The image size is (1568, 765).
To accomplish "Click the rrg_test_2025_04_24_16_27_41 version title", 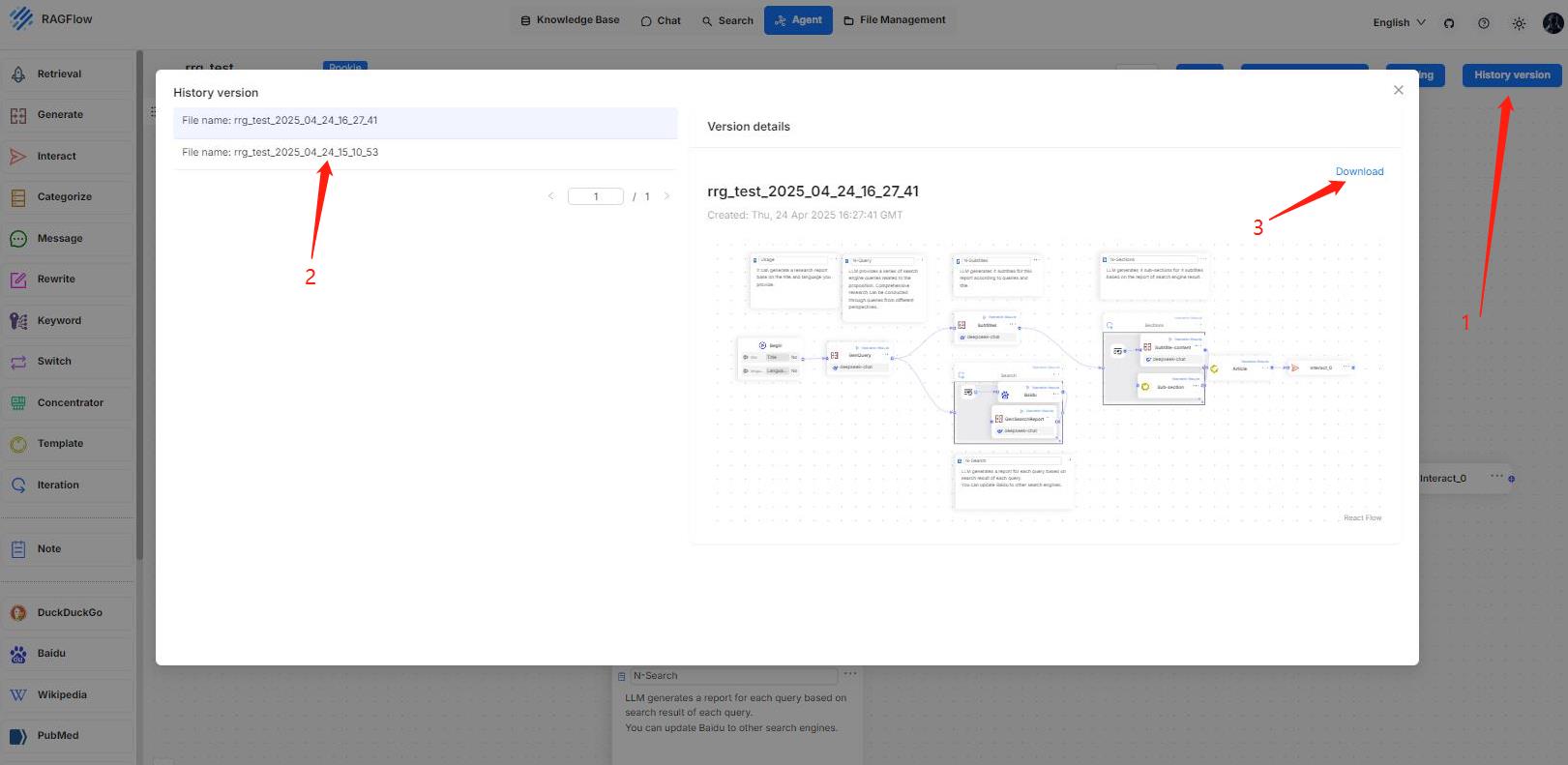I will (813, 191).
